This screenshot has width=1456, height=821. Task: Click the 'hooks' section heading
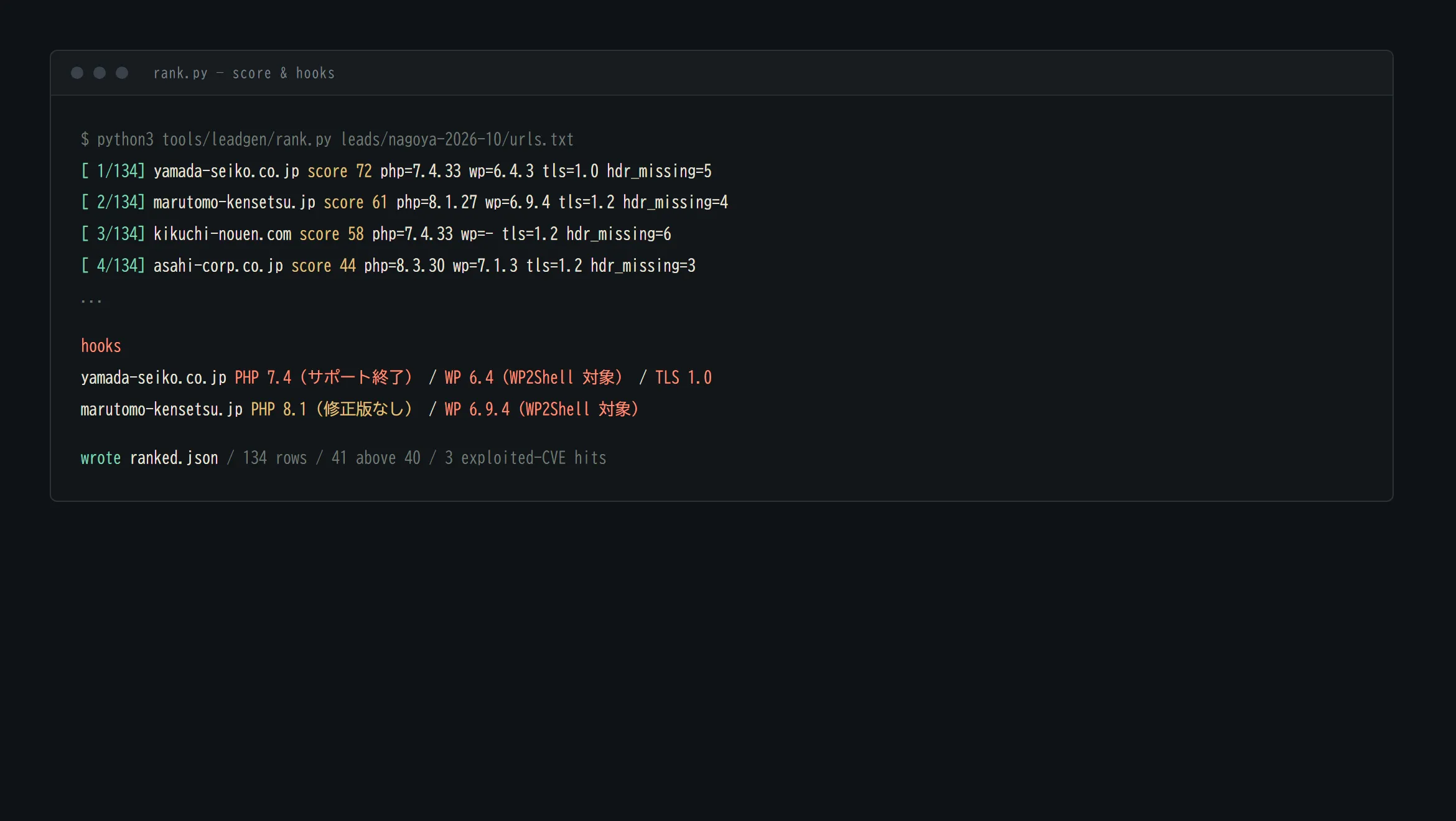tap(101, 346)
